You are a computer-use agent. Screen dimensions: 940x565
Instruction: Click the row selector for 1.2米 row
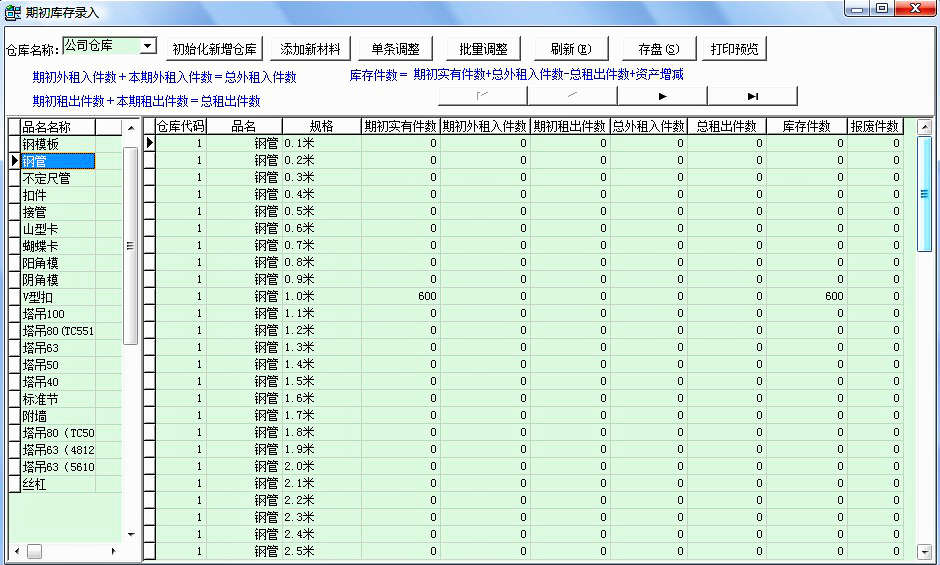click(x=149, y=330)
